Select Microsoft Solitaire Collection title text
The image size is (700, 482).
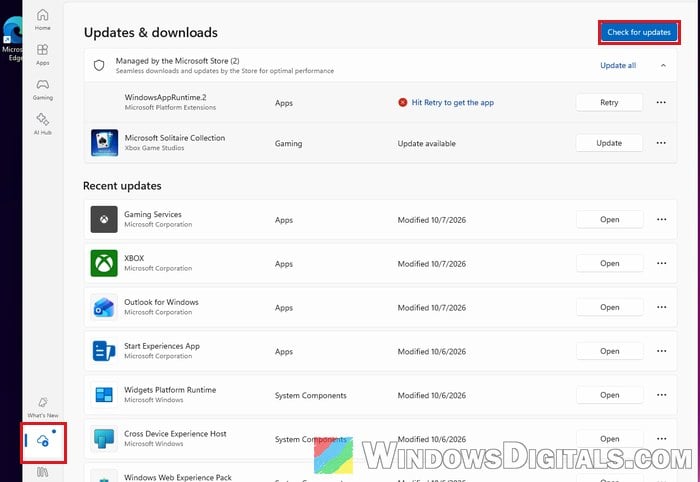pyautogui.click(x=175, y=137)
